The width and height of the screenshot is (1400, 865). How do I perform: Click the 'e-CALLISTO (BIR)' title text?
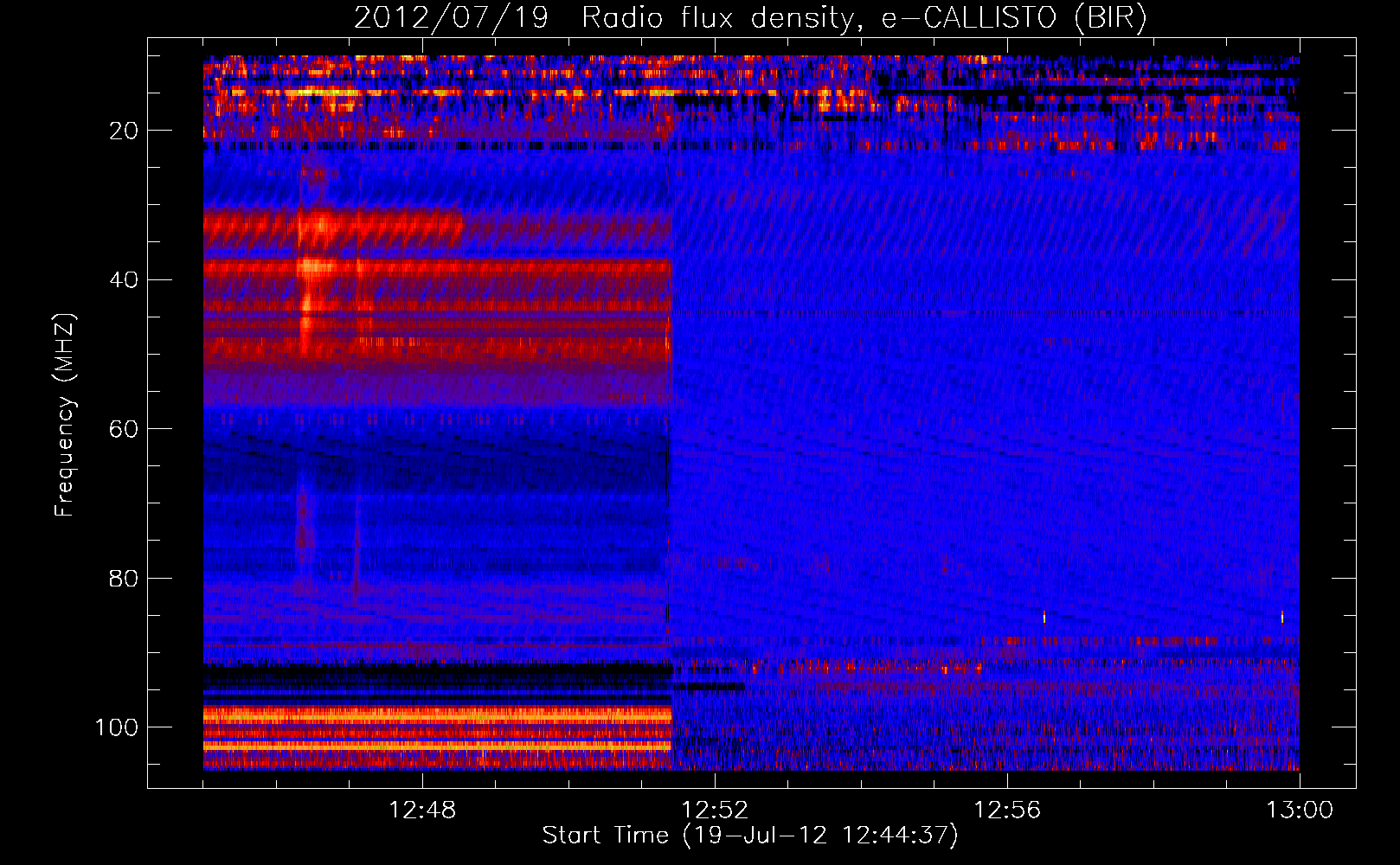1013,18
